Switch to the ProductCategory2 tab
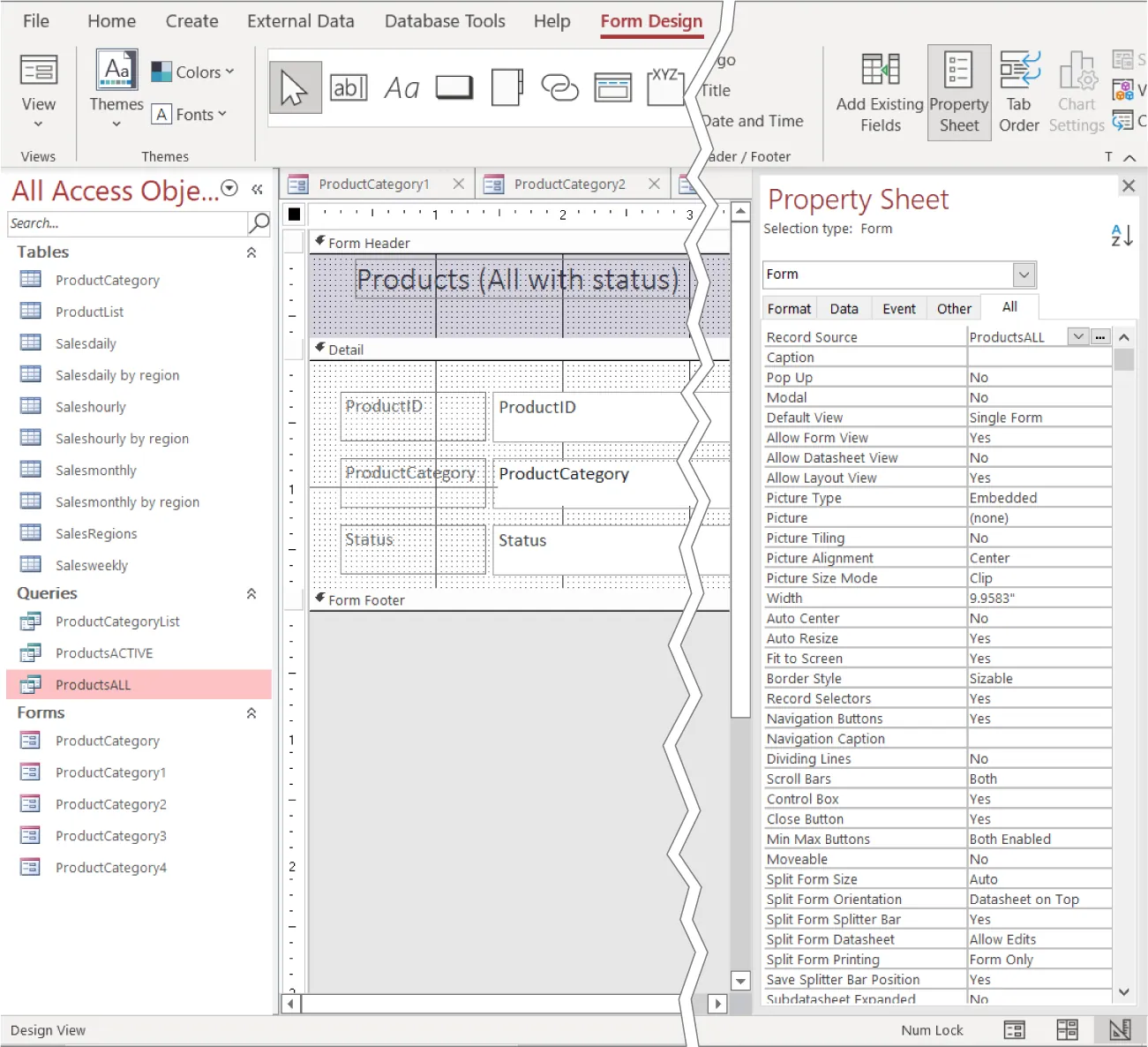 [571, 184]
